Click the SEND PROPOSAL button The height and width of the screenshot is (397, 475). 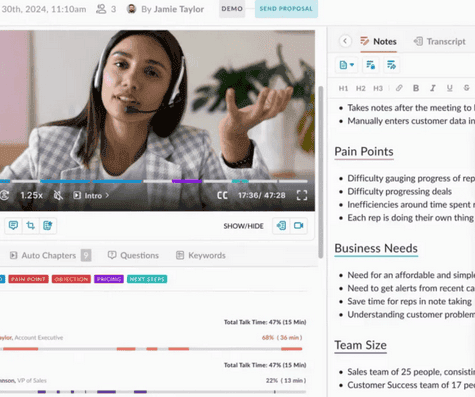pyautogui.click(x=286, y=9)
